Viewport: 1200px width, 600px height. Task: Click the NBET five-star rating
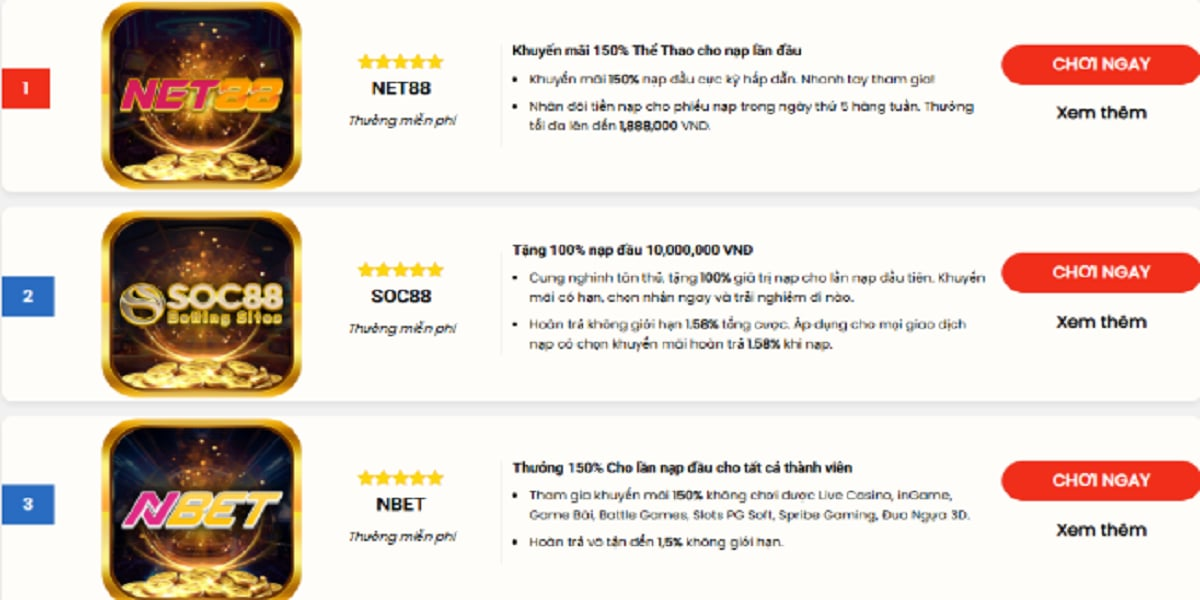coord(400,478)
